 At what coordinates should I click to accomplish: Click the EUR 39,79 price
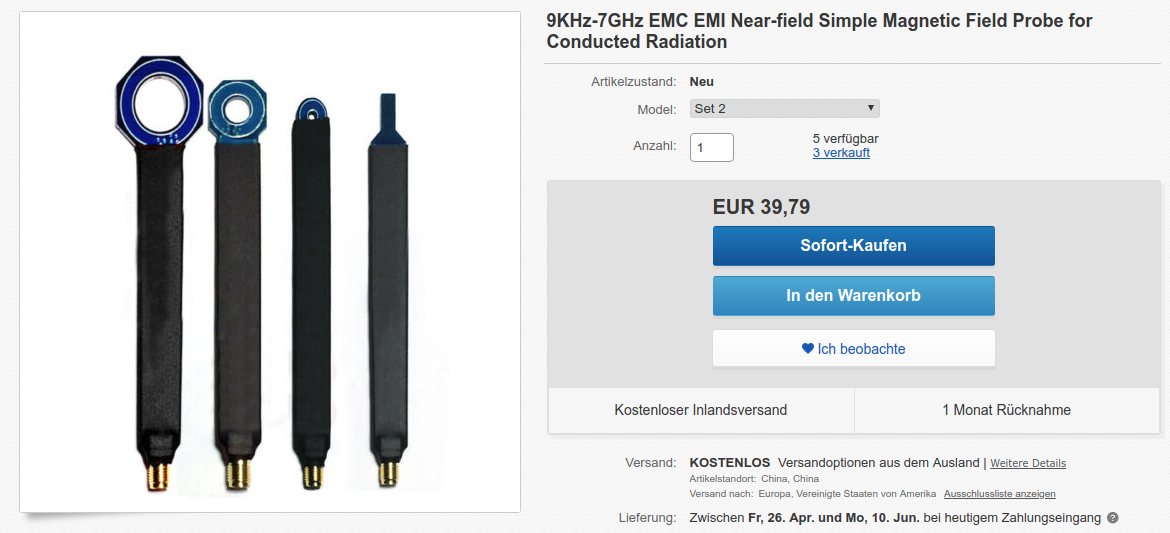[761, 207]
